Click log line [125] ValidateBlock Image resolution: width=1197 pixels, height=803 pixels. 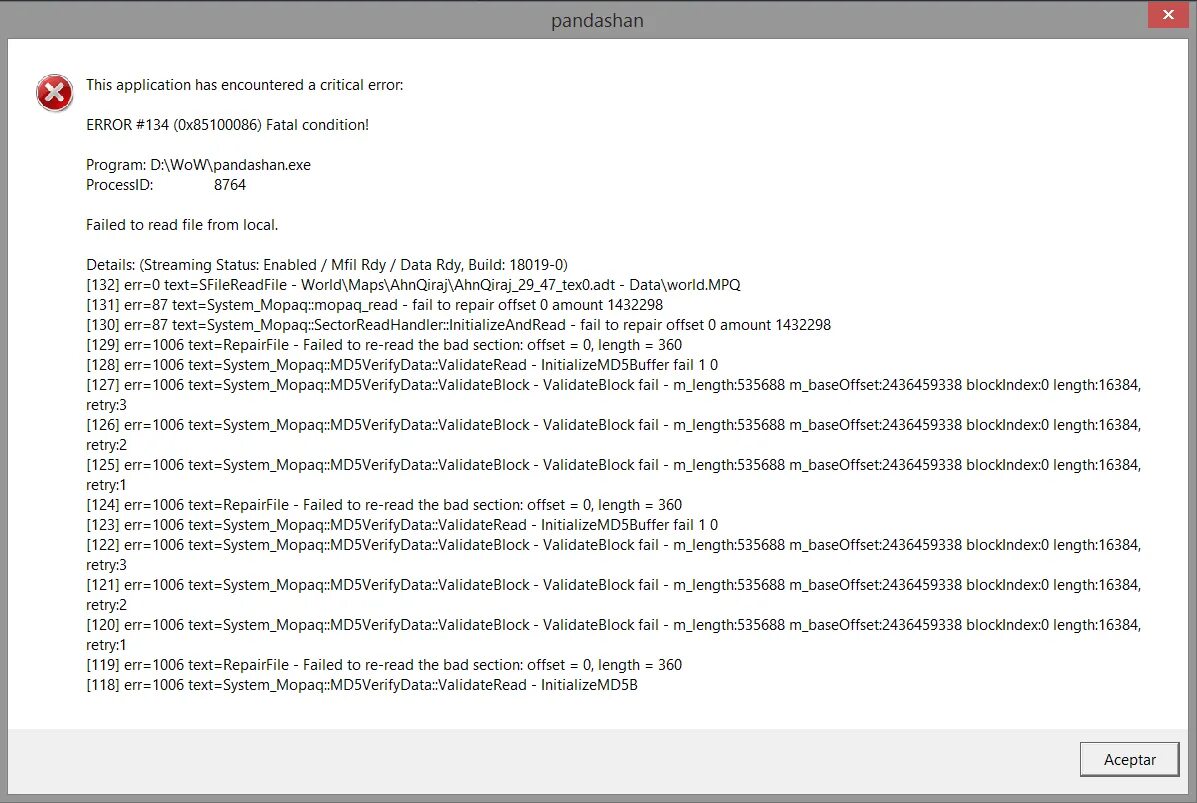614,475
